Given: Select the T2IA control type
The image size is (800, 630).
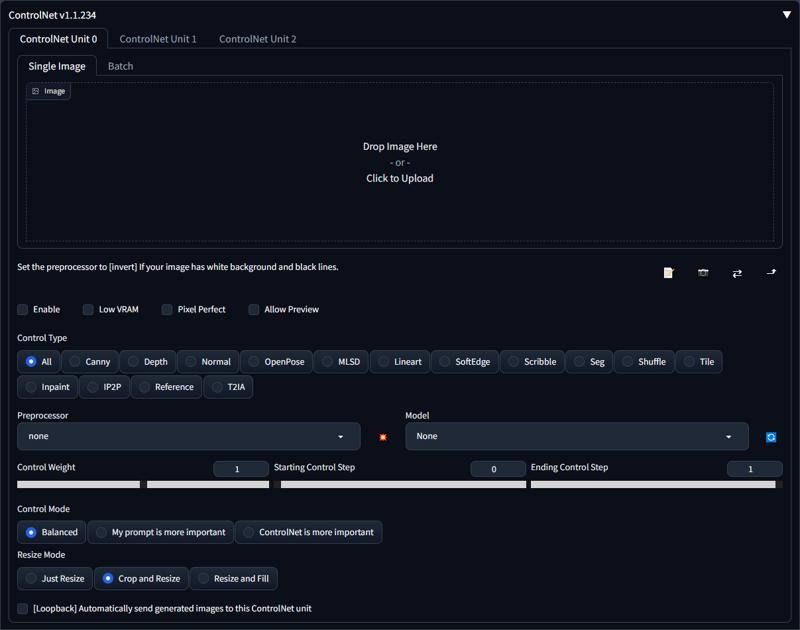Looking at the screenshot, I should [x=228, y=387].
